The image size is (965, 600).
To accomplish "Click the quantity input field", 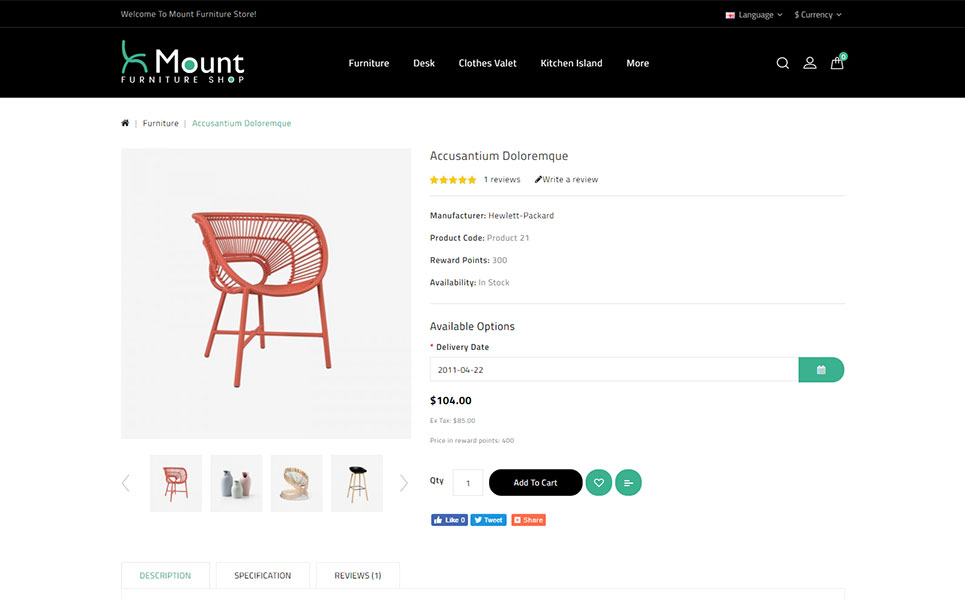I will click(468, 482).
